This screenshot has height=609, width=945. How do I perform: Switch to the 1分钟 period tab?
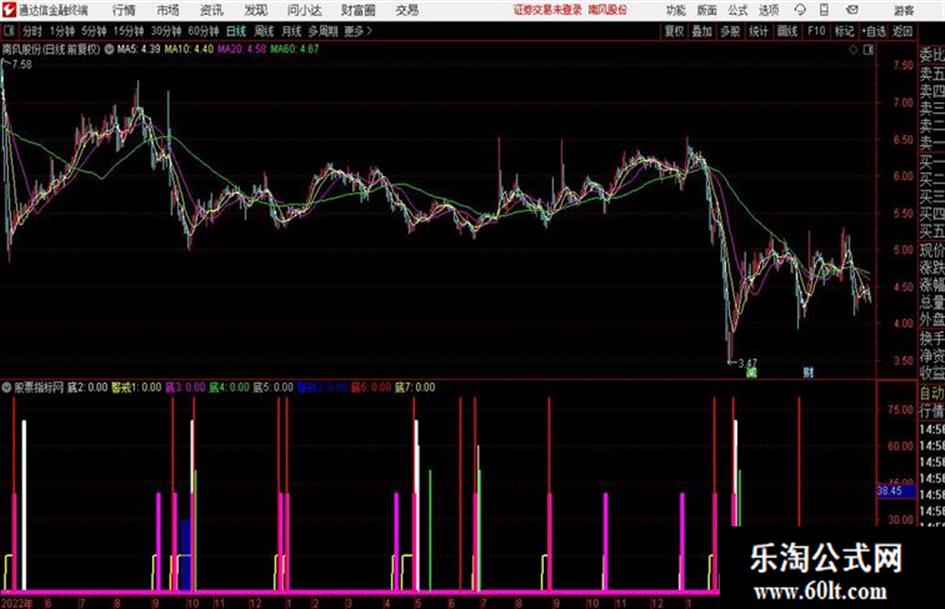[62, 31]
